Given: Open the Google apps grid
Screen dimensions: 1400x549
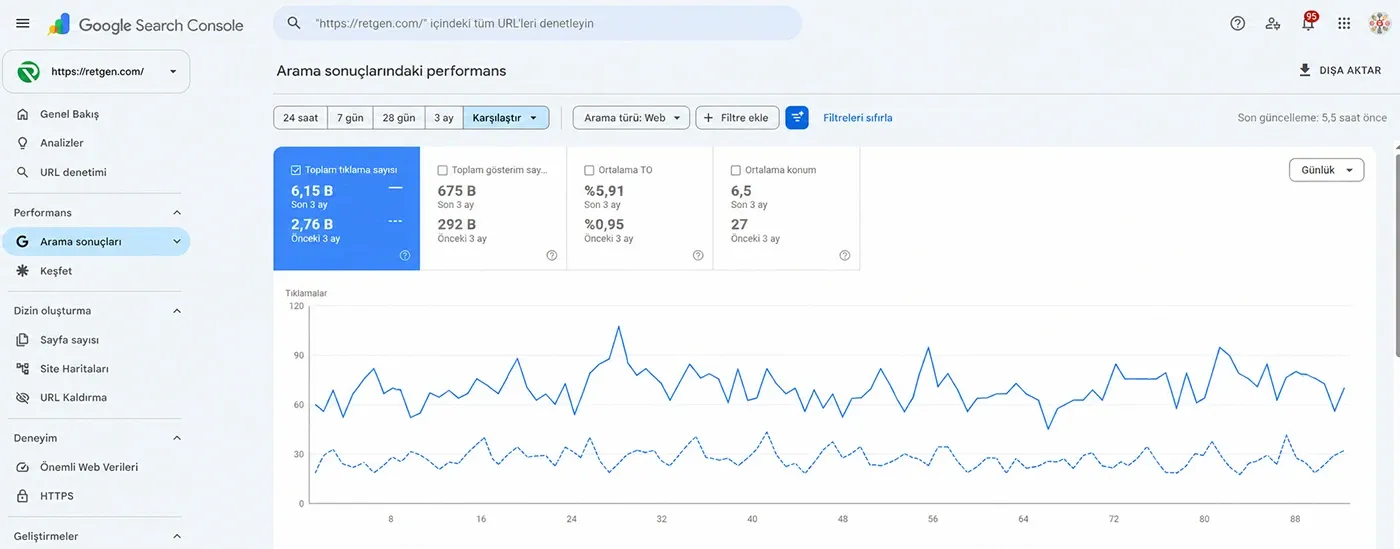Looking at the screenshot, I should click(1344, 23).
